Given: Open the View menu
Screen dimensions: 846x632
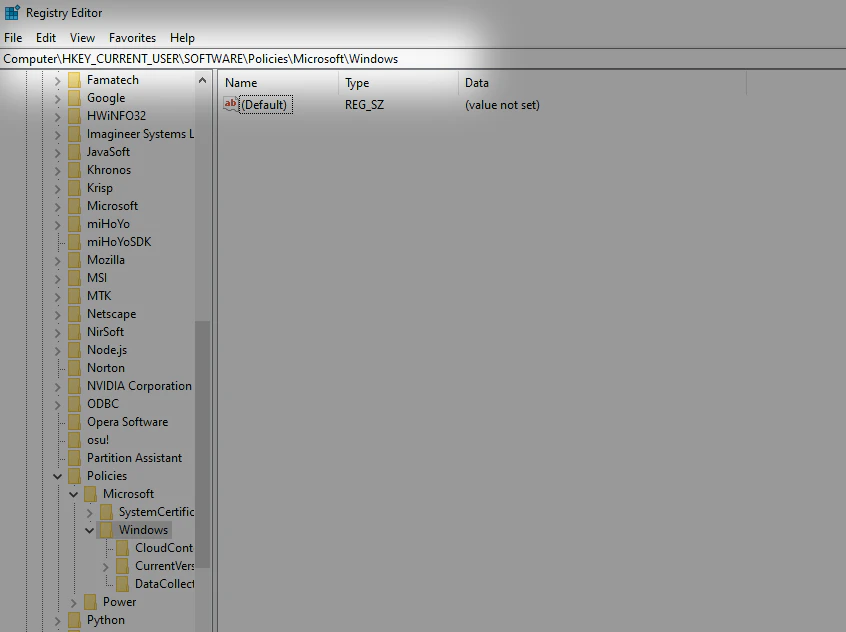Looking at the screenshot, I should click(x=82, y=38).
